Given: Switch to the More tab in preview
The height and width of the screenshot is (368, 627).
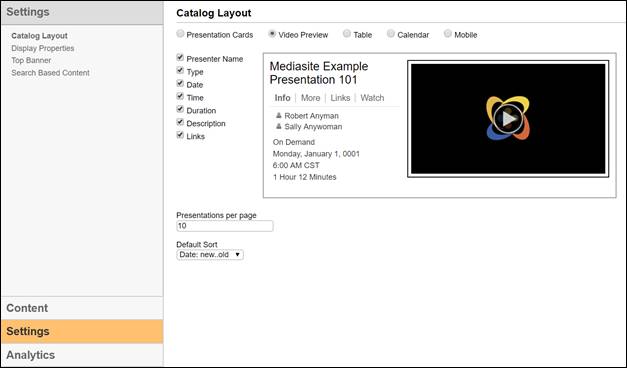Looking at the screenshot, I should coord(310,98).
